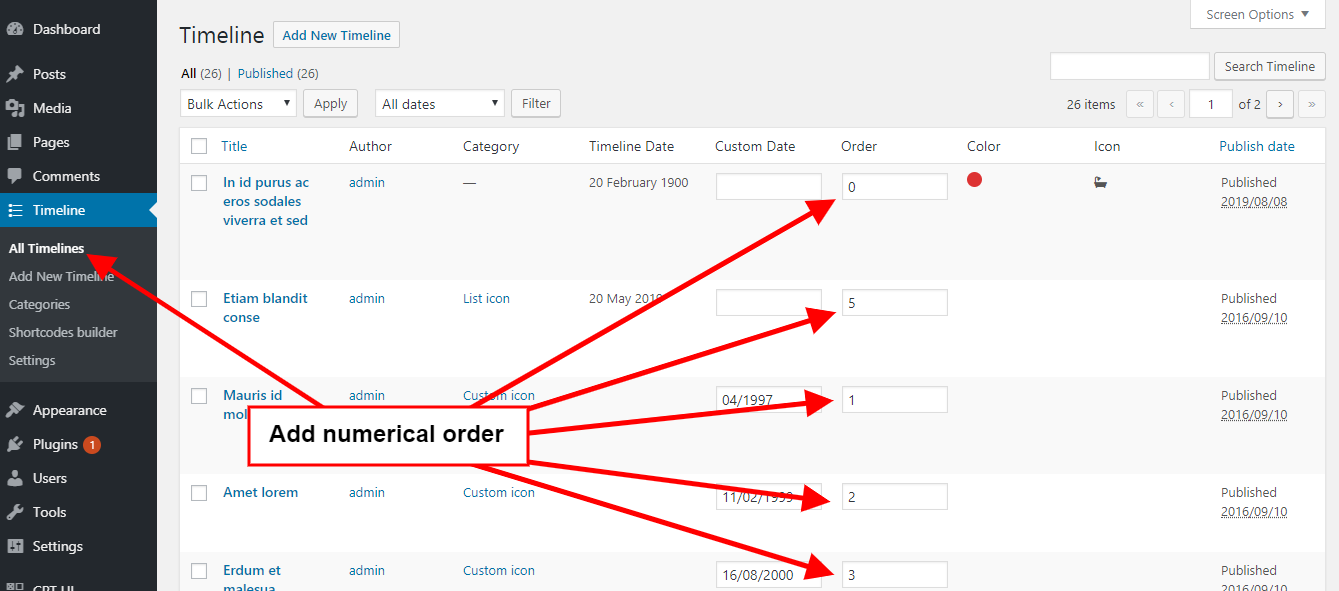Click the Tools wrench icon
Screen dimensions: 1339x591
click(15, 512)
